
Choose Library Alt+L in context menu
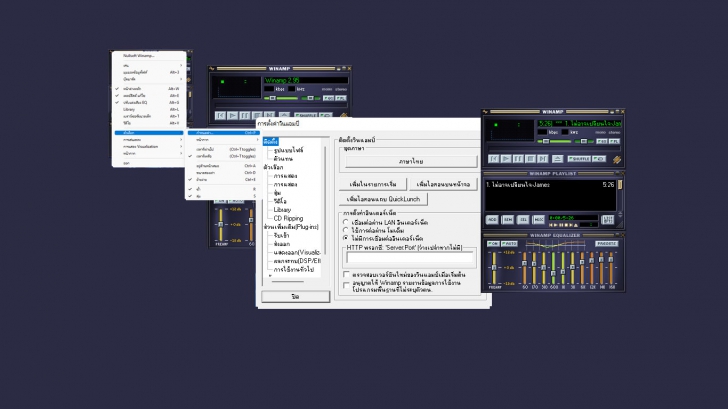point(149,110)
